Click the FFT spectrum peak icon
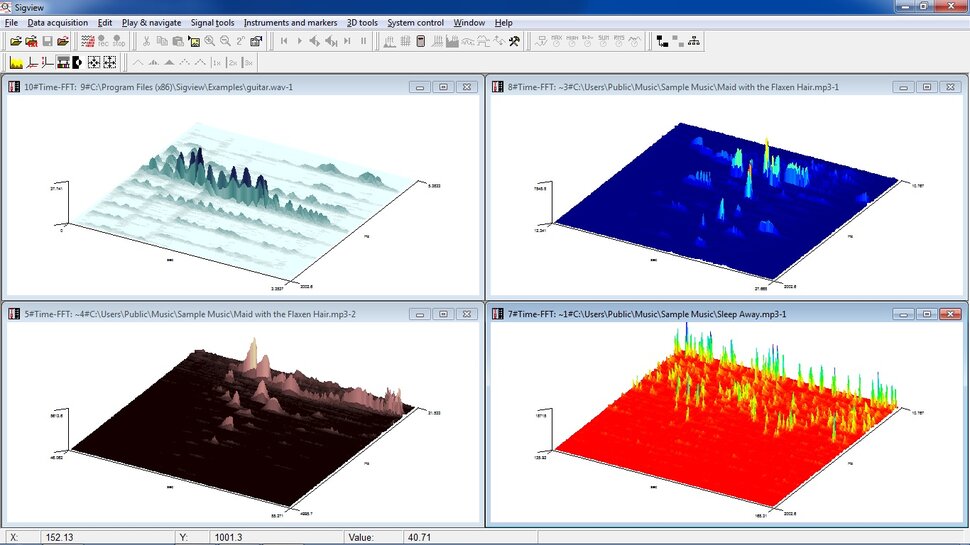Viewport: 970px width, 545px height. [389, 41]
